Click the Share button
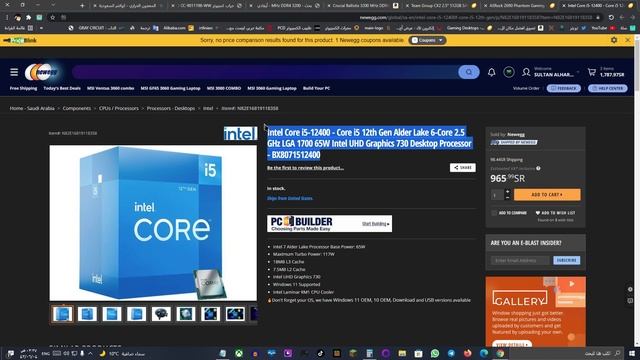Viewport: 640px width, 360px height. point(462,167)
